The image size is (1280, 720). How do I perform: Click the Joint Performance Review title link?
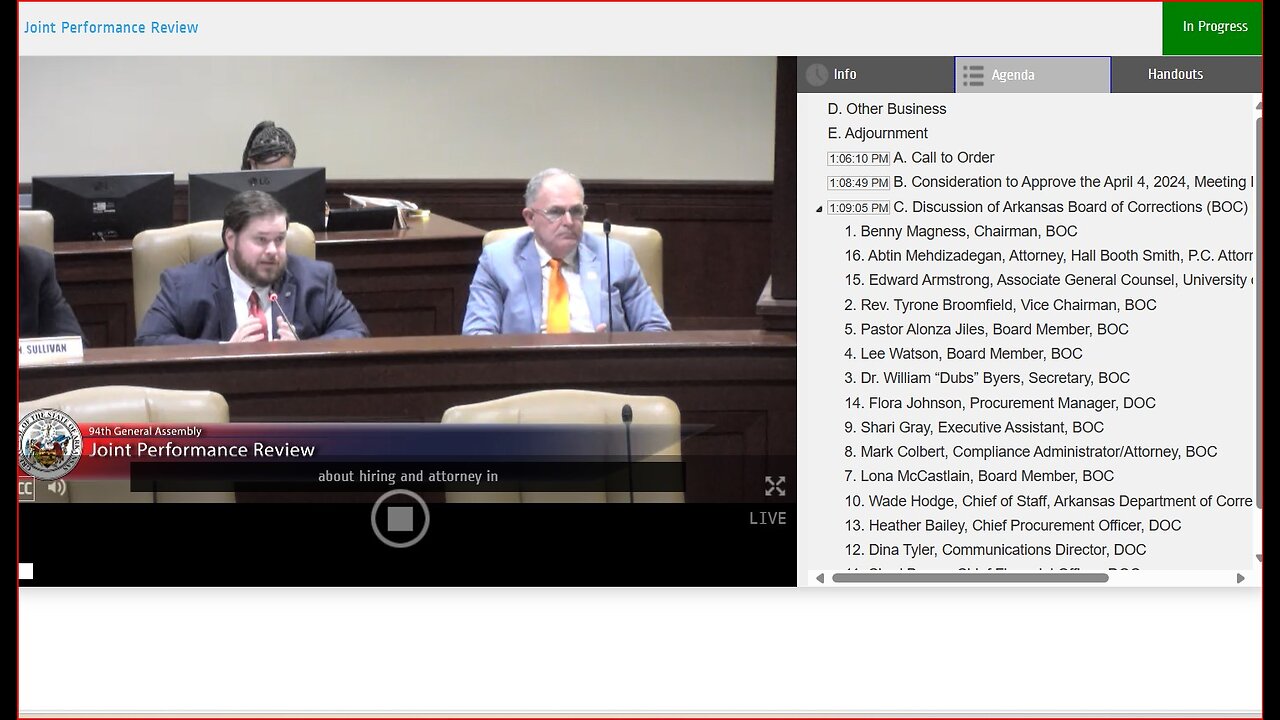coord(111,27)
